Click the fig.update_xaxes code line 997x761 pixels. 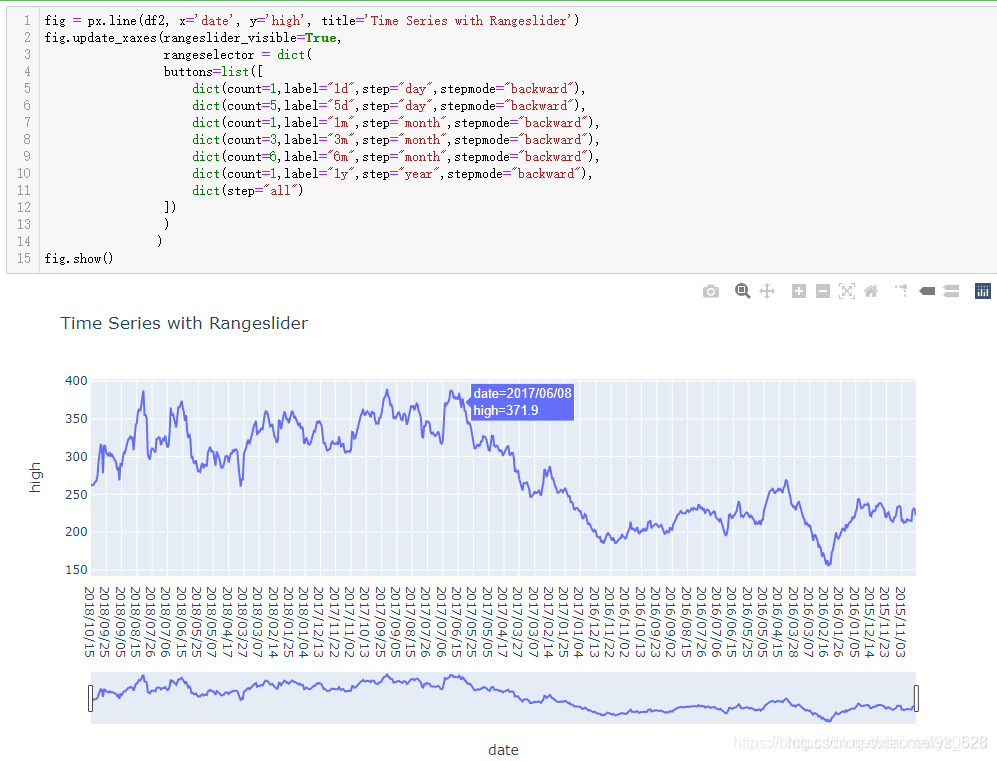[193, 38]
